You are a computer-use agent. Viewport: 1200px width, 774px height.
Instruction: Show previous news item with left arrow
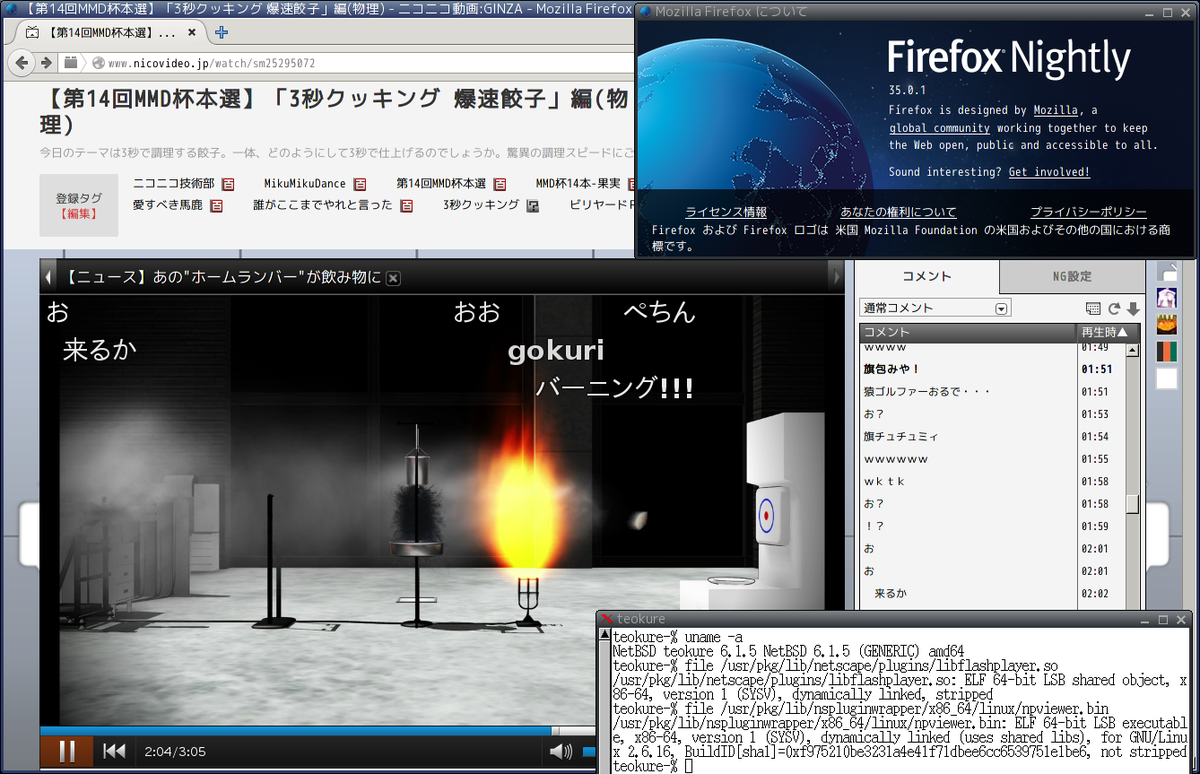[47, 277]
